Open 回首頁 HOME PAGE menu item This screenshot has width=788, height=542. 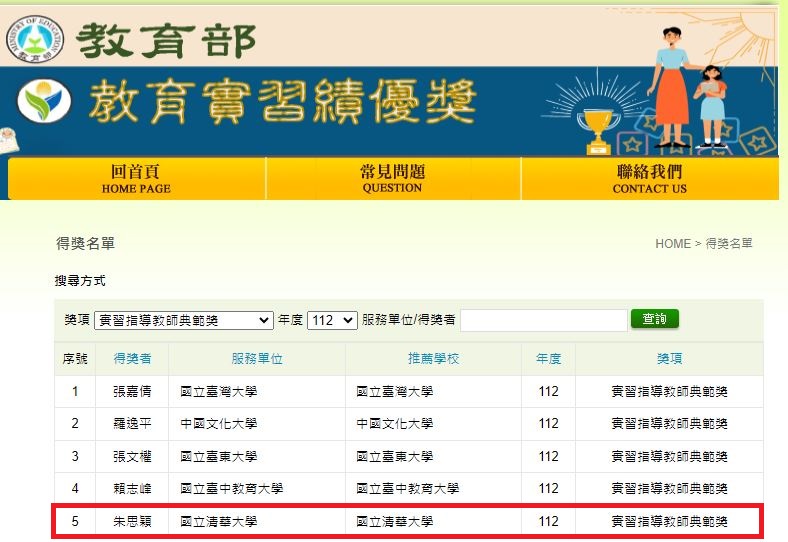(136, 179)
